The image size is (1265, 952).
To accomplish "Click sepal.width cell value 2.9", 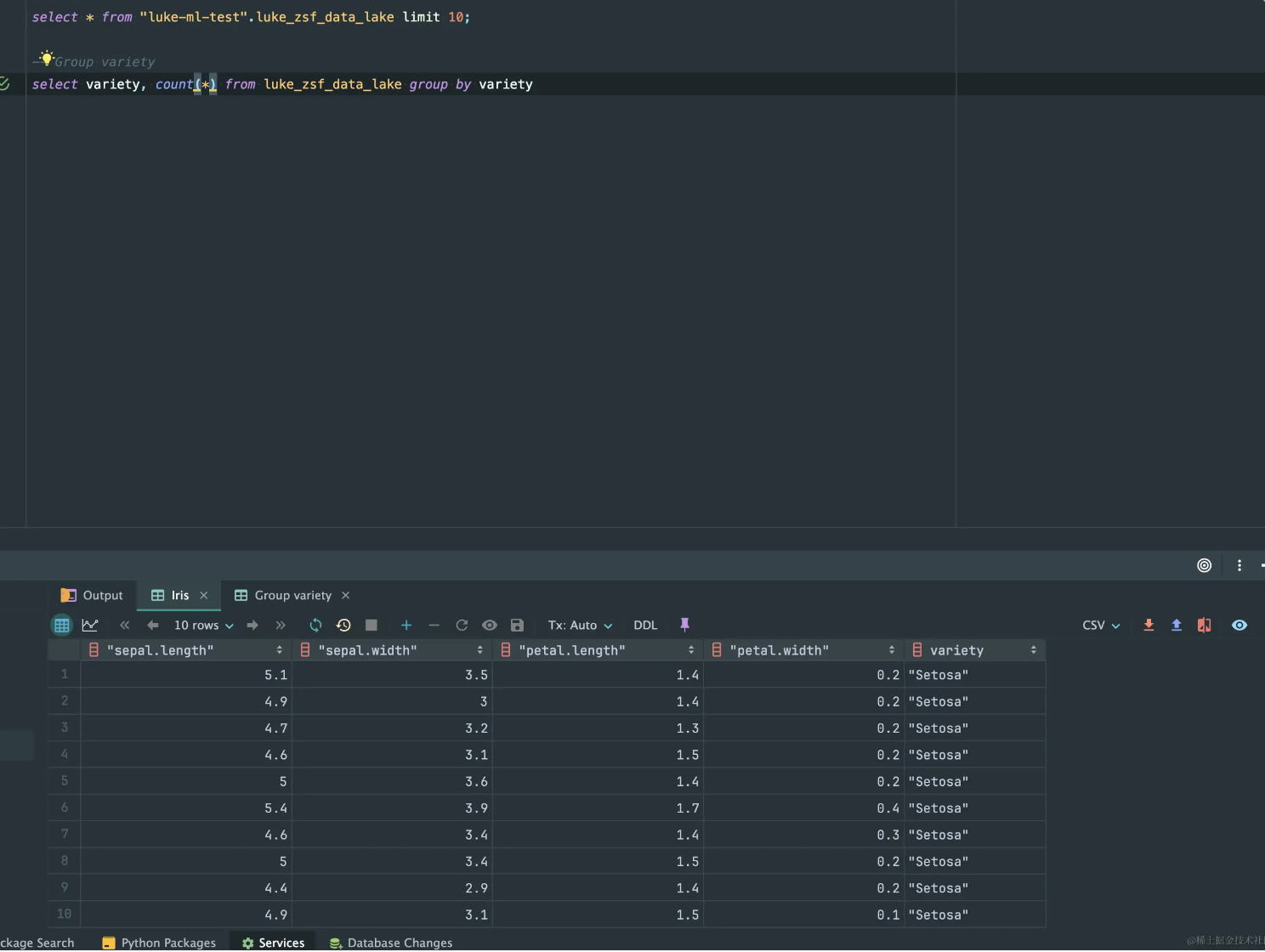I will 393,888.
